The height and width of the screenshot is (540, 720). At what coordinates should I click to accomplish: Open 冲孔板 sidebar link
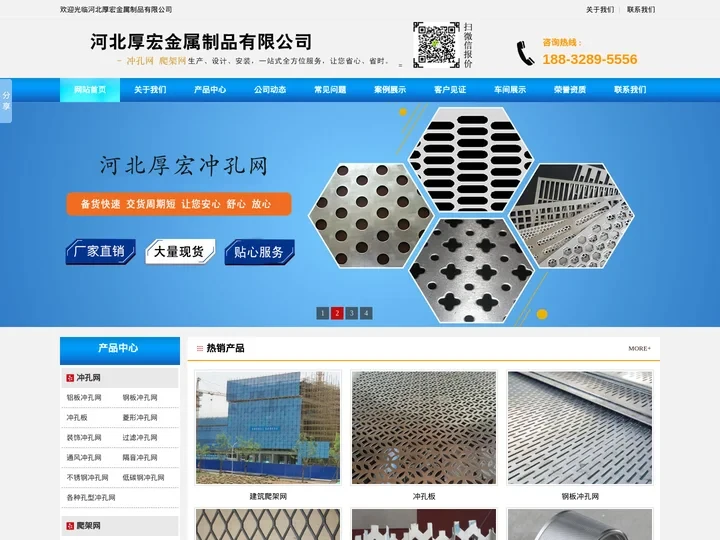[x=77, y=417]
